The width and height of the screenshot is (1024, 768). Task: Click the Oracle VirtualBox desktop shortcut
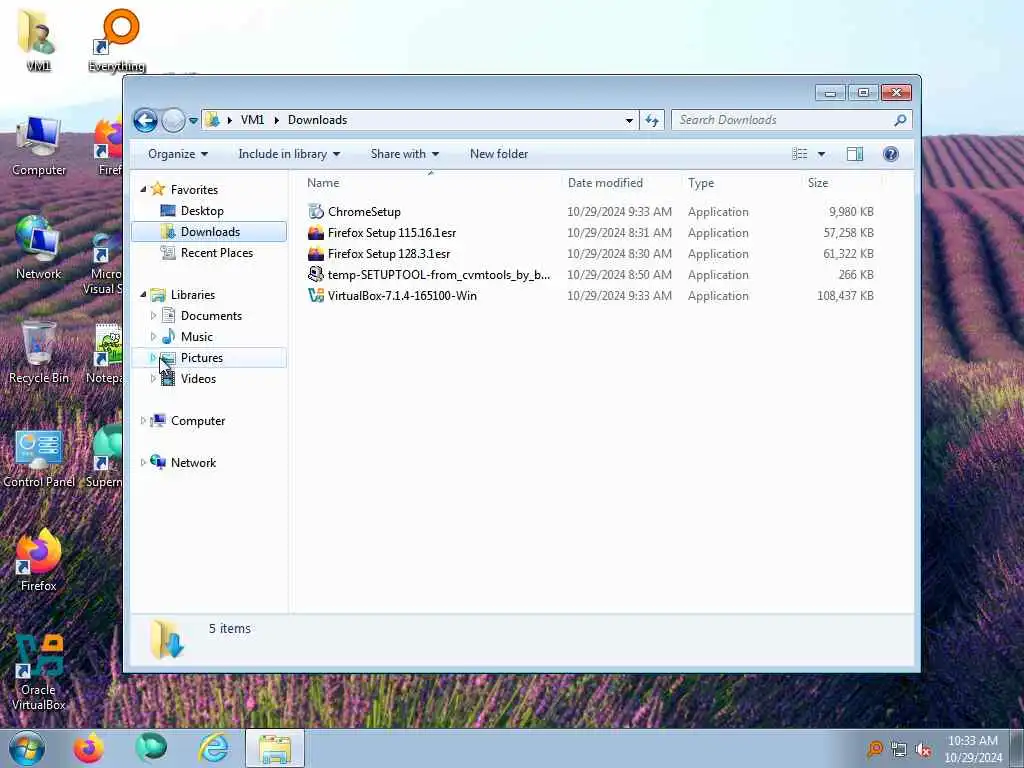tap(39, 673)
